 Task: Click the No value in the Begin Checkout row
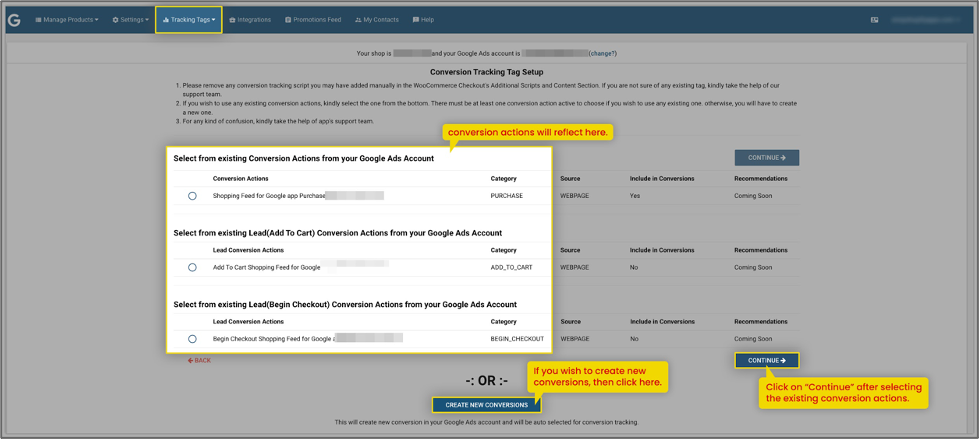(x=634, y=338)
